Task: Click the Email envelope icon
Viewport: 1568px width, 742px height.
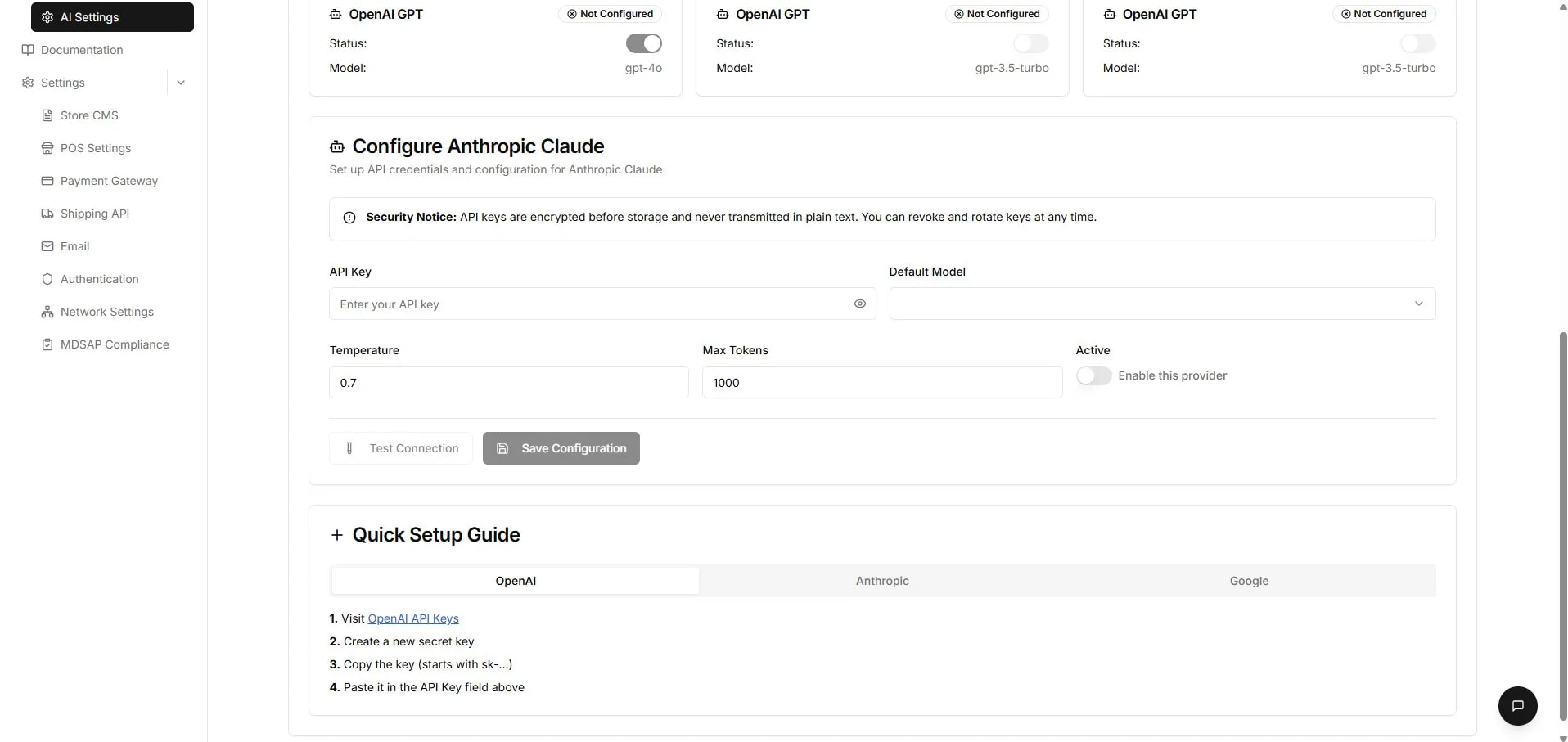Action: (x=47, y=246)
